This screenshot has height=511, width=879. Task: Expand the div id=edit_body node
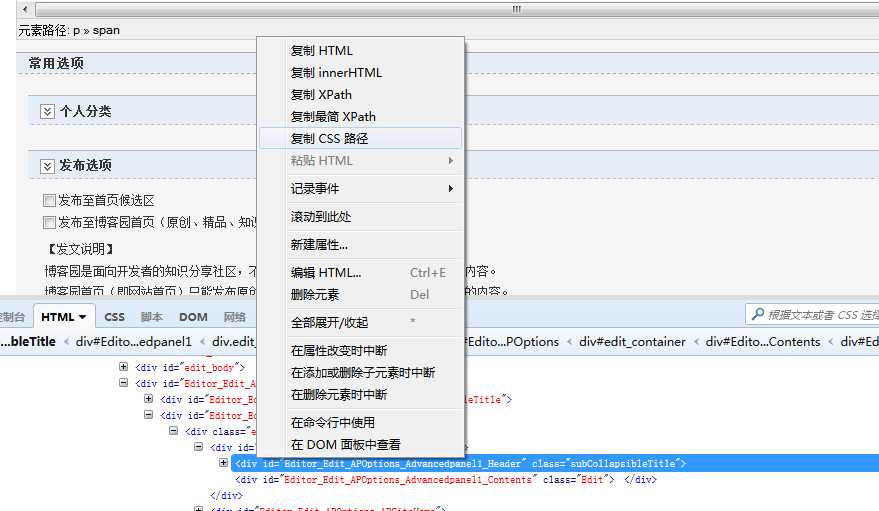[123, 366]
